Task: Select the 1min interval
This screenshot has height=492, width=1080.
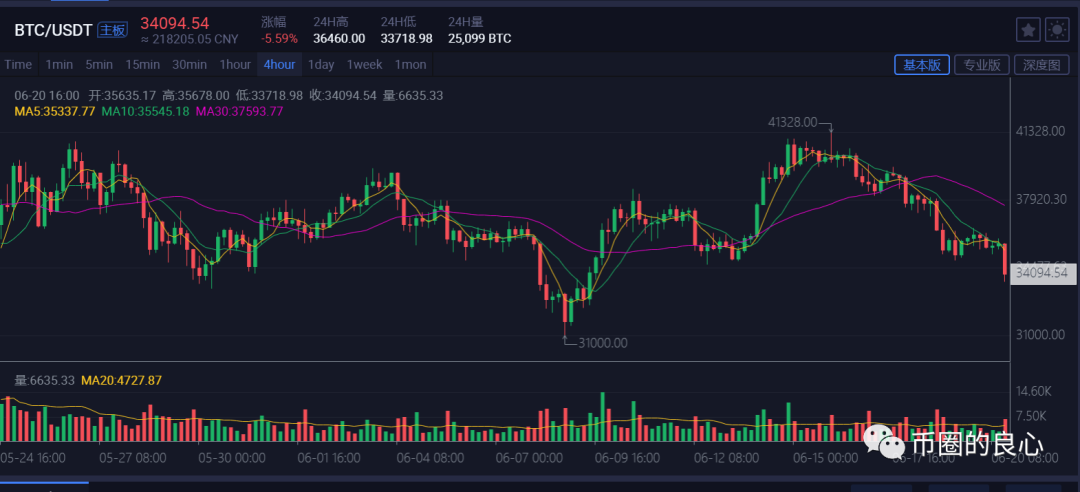Action: coord(59,65)
